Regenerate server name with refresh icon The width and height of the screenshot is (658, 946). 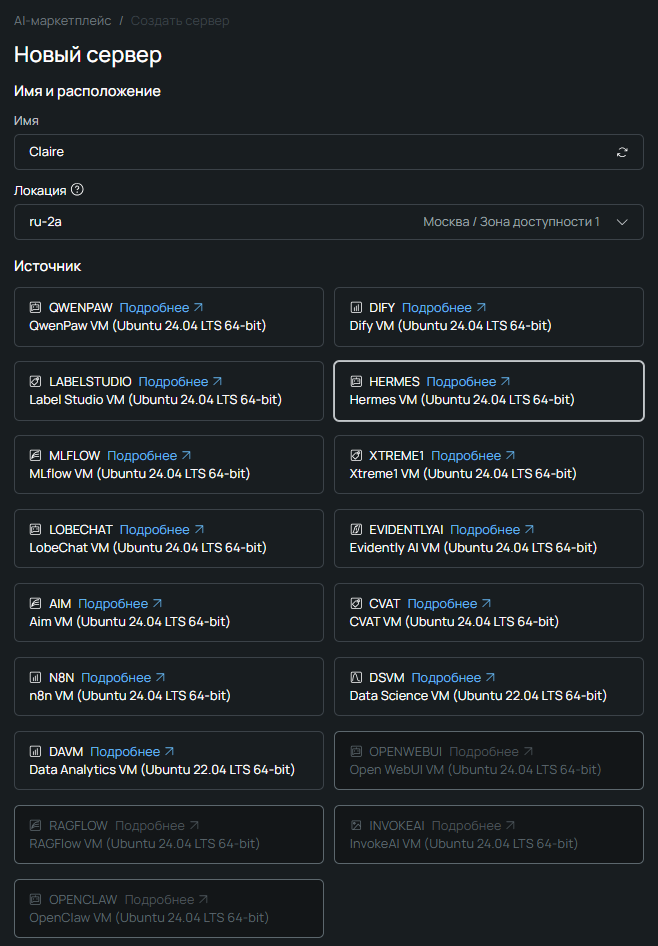pyautogui.click(x=622, y=152)
